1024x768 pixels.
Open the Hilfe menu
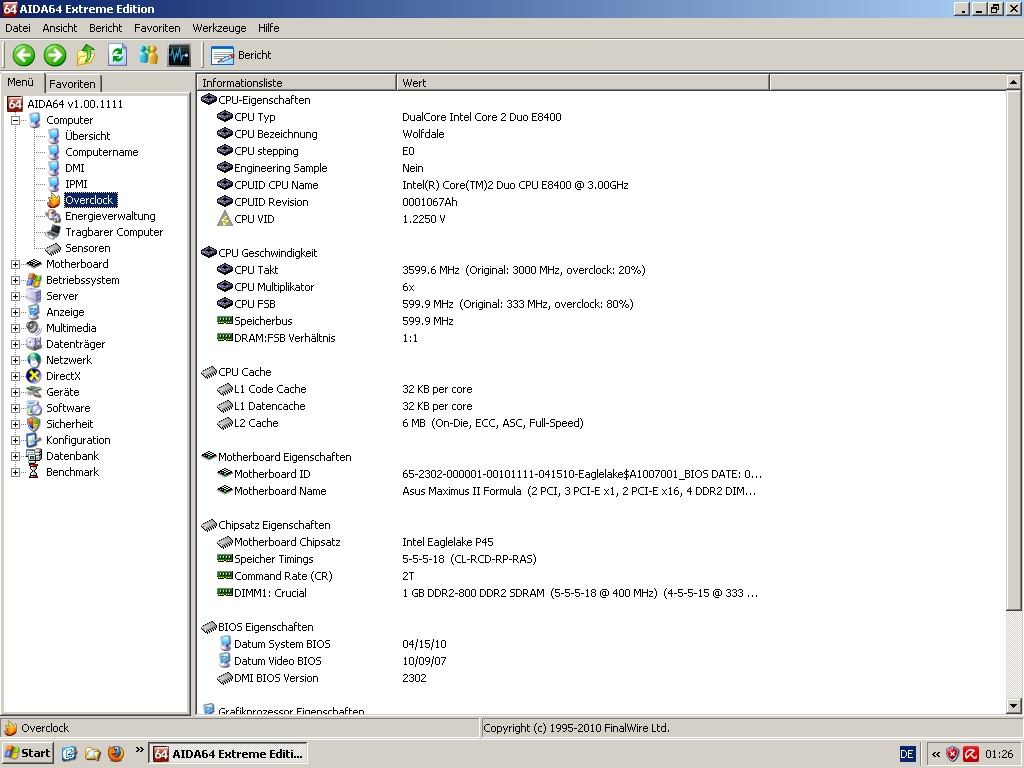click(268, 28)
